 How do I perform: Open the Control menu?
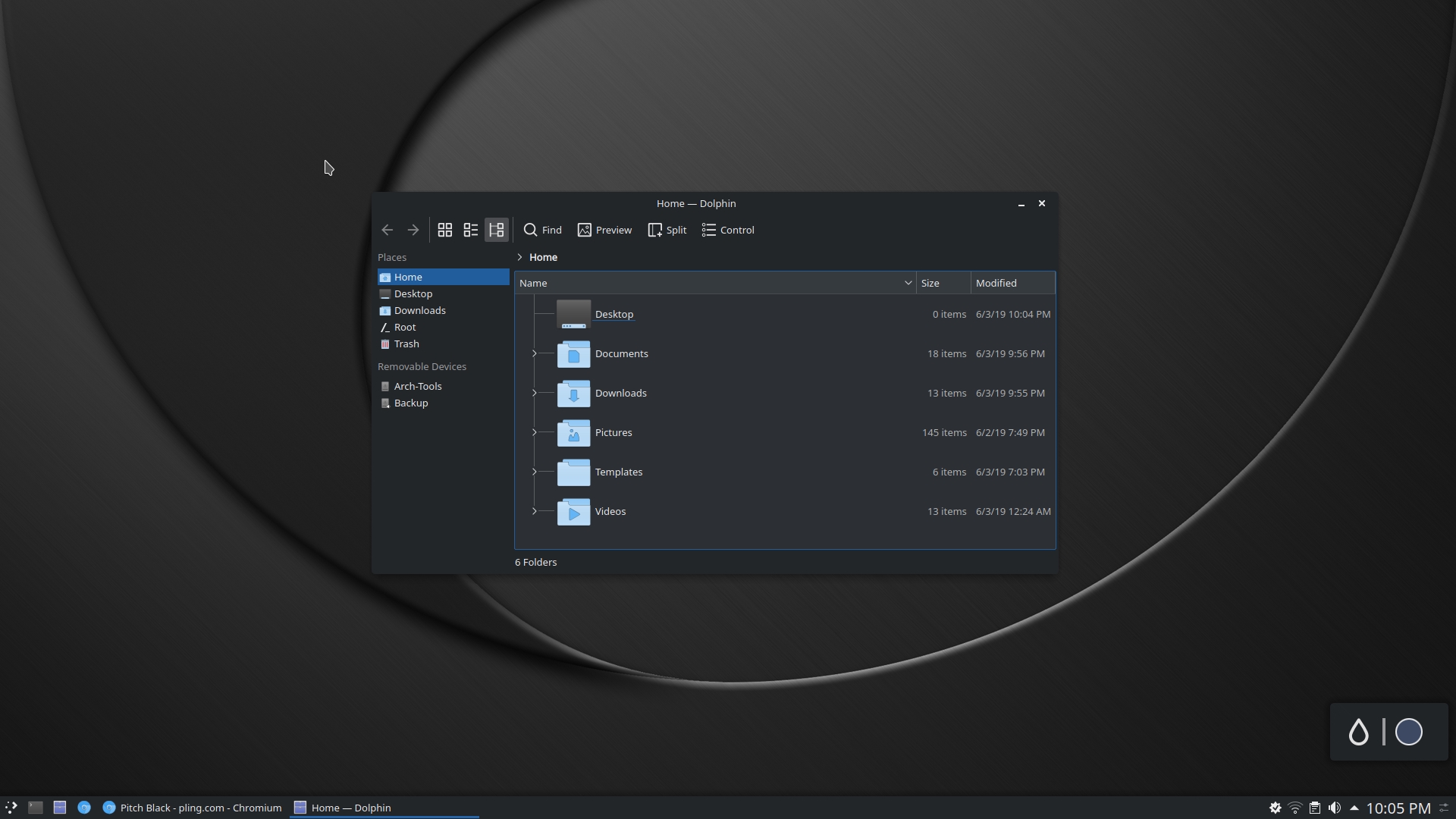point(728,230)
